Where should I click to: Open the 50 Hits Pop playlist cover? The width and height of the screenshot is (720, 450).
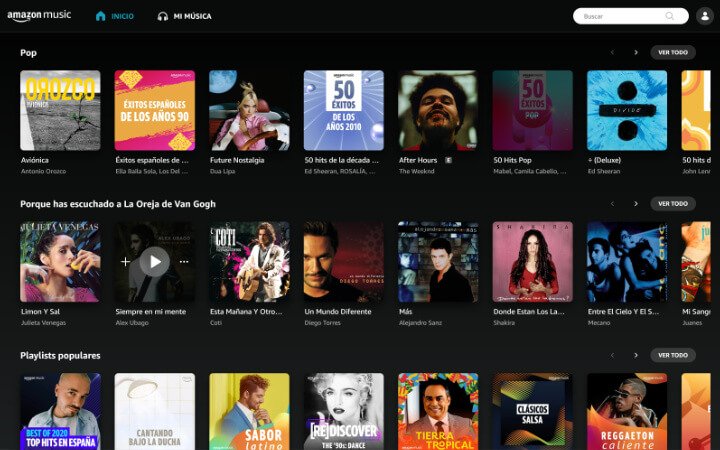click(533, 110)
